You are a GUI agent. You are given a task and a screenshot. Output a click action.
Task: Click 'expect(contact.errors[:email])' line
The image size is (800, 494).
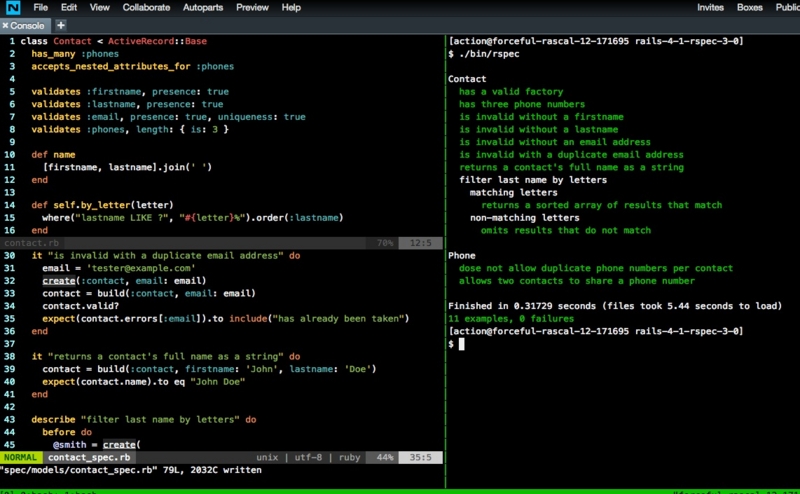coord(226,319)
